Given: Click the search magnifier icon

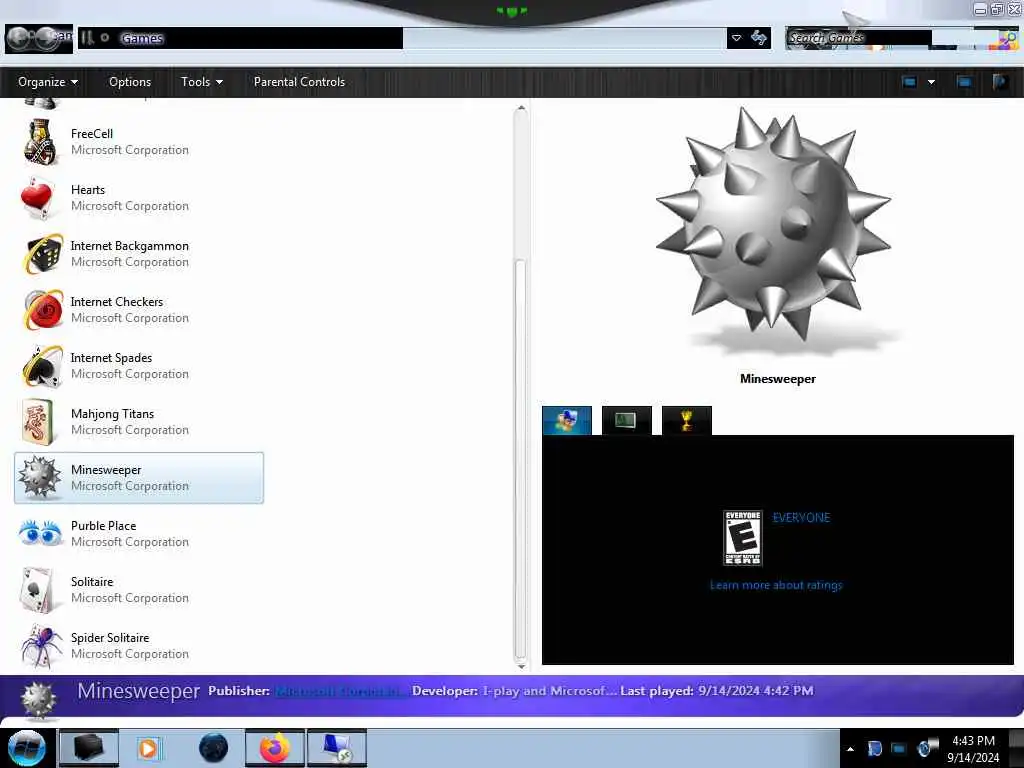Looking at the screenshot, I should pos(1008,39).
